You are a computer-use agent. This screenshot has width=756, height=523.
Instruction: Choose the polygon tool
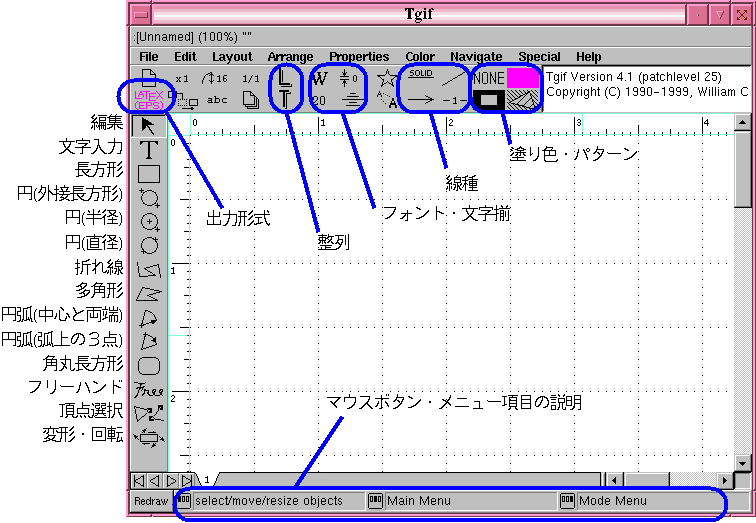(x=149, y=293)
